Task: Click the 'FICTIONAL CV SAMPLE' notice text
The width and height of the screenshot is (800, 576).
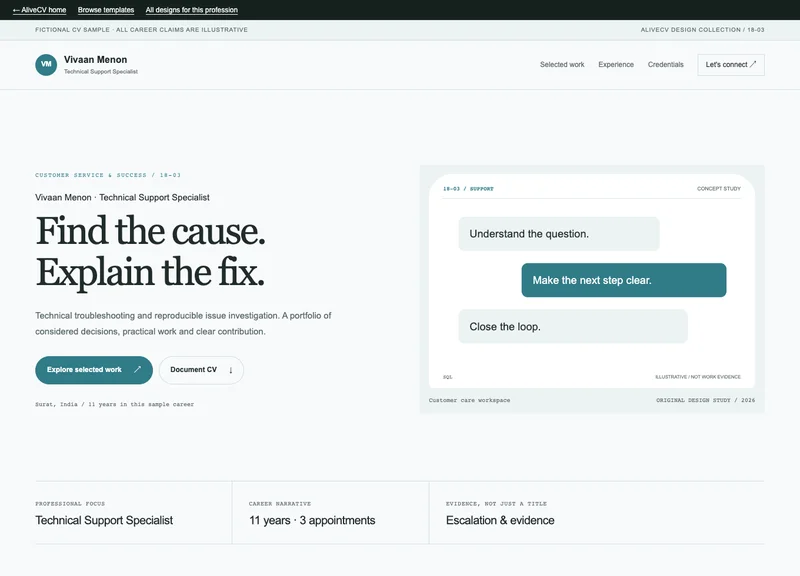Action: pos(141,30)
